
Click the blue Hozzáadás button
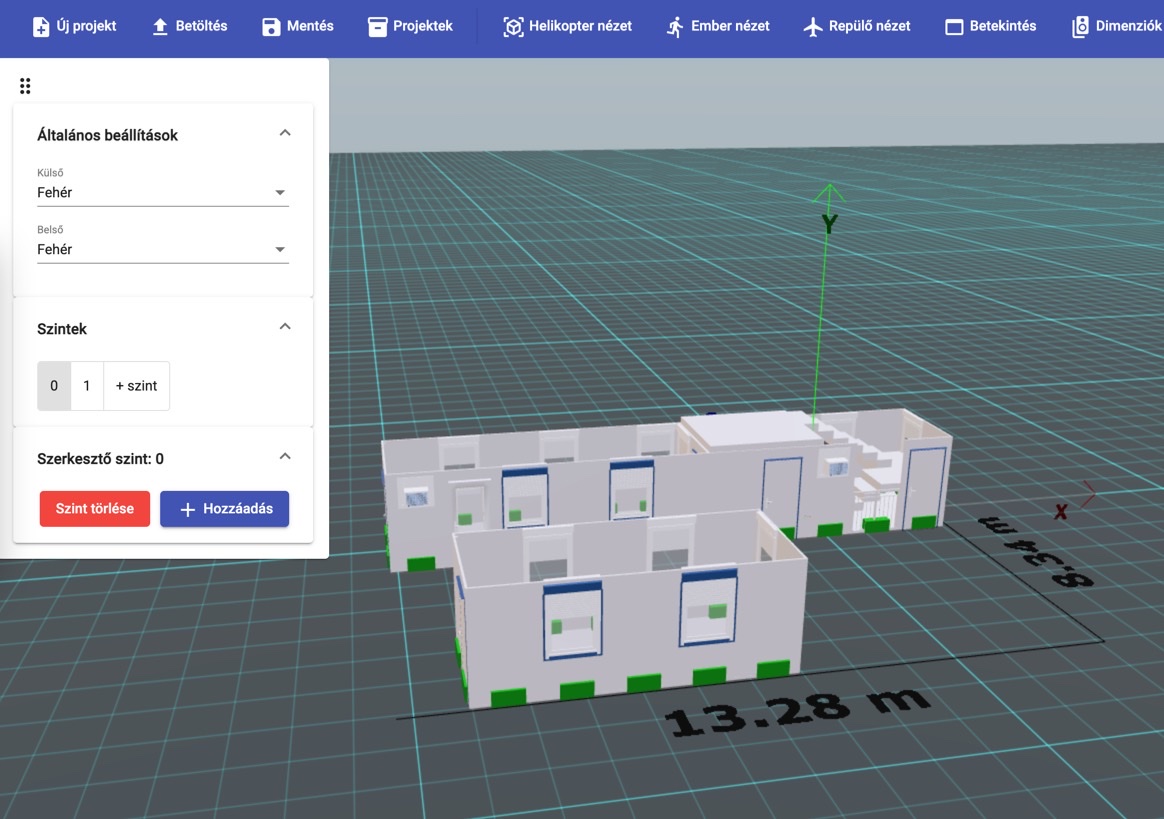click(x=225, y=509)
